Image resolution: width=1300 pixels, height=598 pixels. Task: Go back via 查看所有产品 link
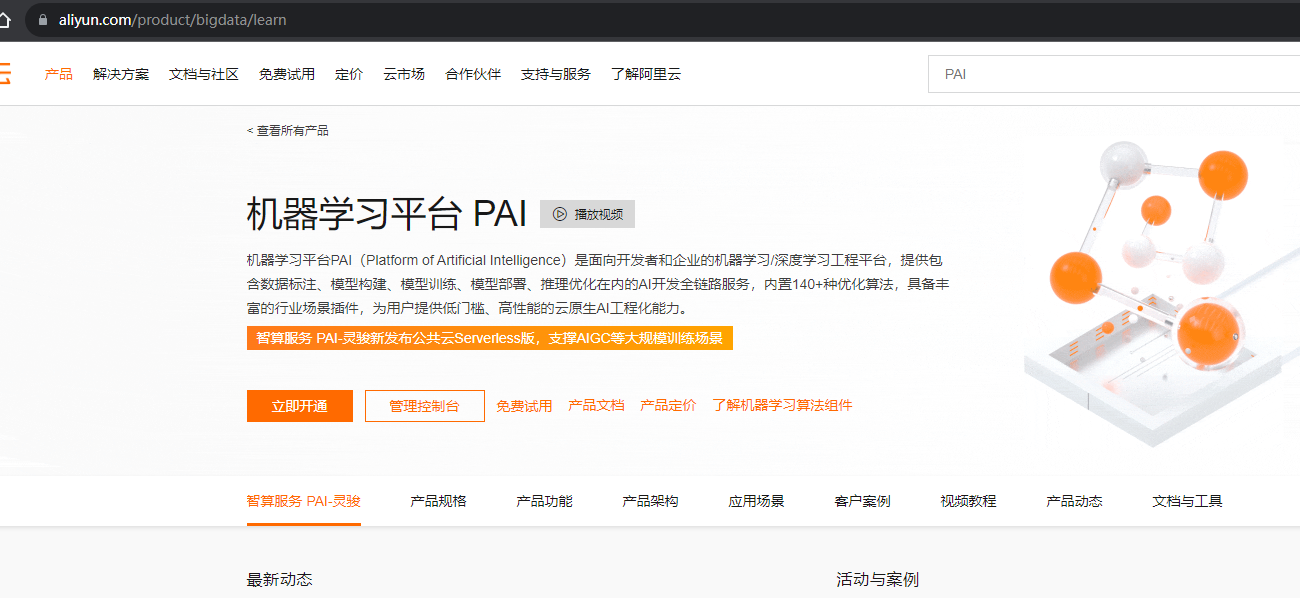(288, 131)
